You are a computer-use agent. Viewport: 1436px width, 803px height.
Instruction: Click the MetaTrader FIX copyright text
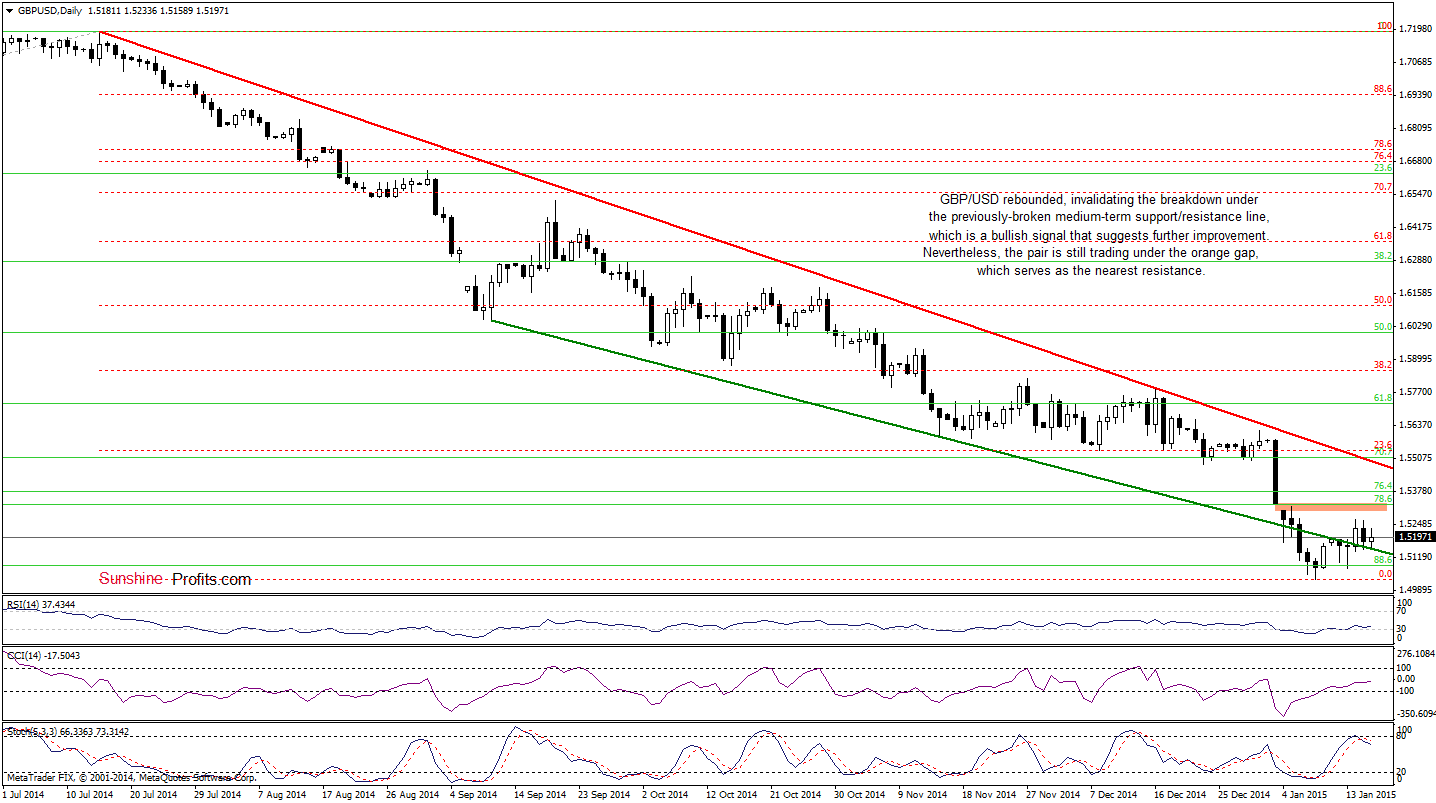pos(132,777)
